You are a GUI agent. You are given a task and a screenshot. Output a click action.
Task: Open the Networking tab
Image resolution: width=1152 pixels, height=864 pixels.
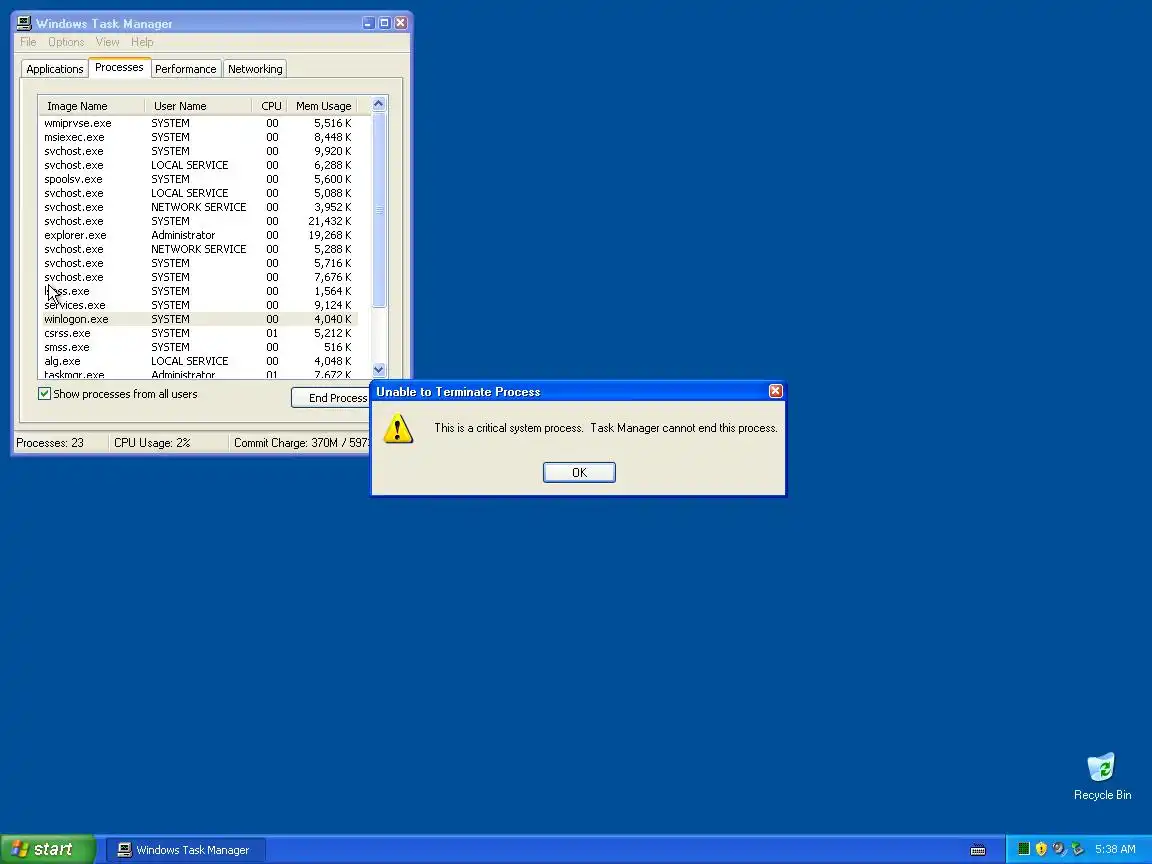(255, 69)
